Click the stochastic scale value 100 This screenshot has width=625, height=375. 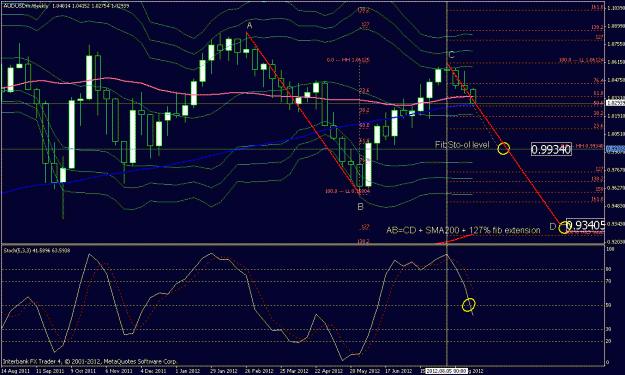pos(609,249)
